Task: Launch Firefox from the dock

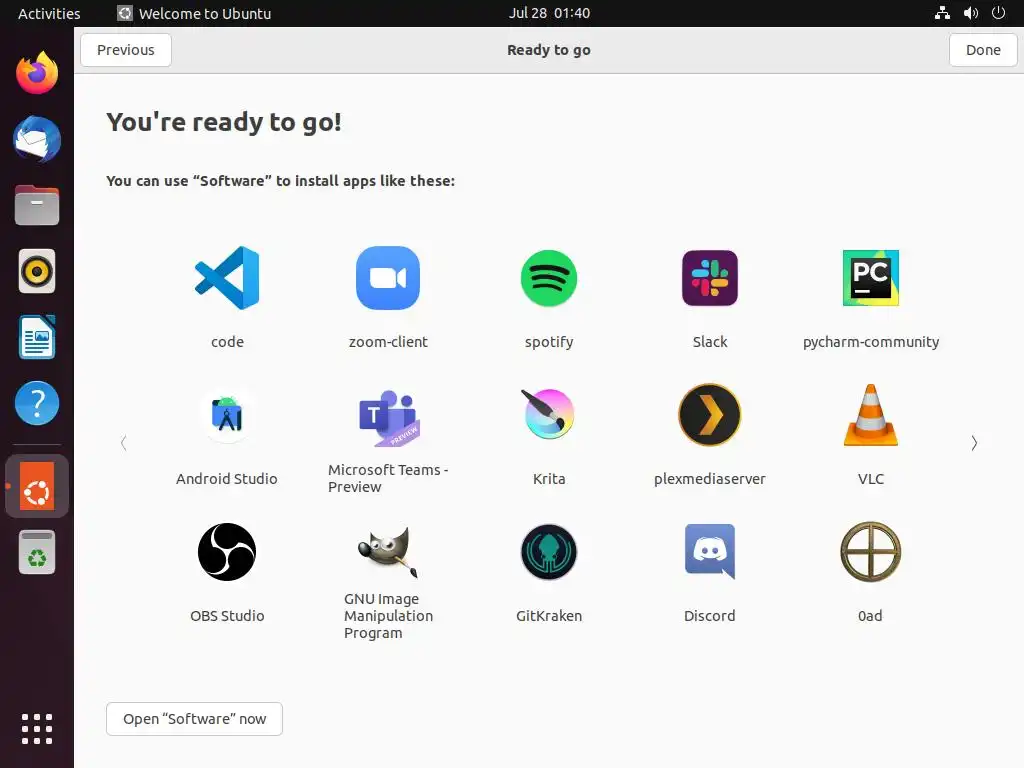Action: (x=37, y=73)
